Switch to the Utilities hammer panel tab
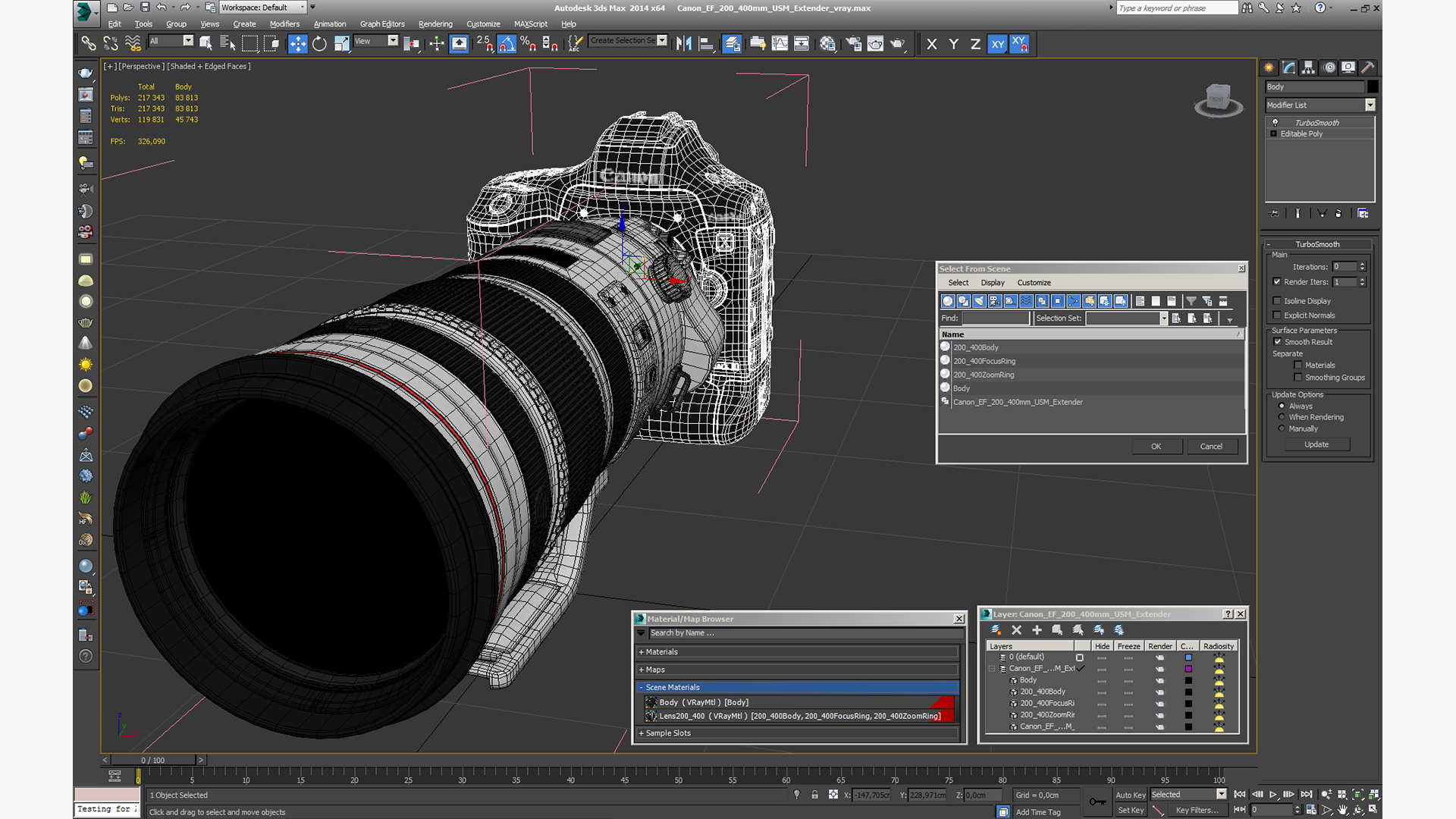 [1368, 67]
